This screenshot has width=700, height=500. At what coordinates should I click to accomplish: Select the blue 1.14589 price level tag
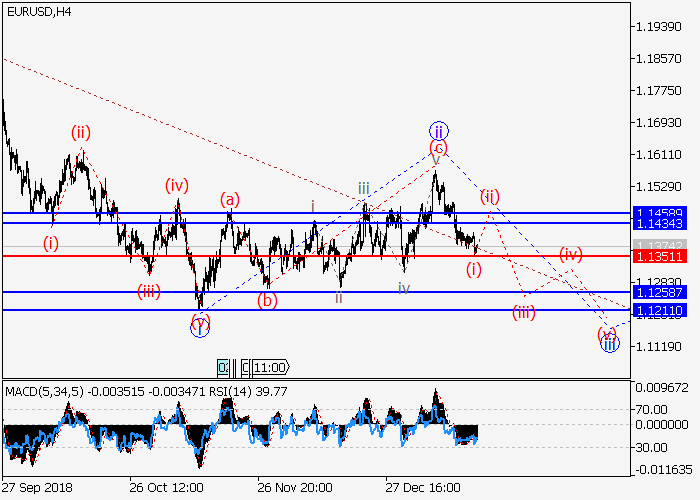[x=661, y=213]
